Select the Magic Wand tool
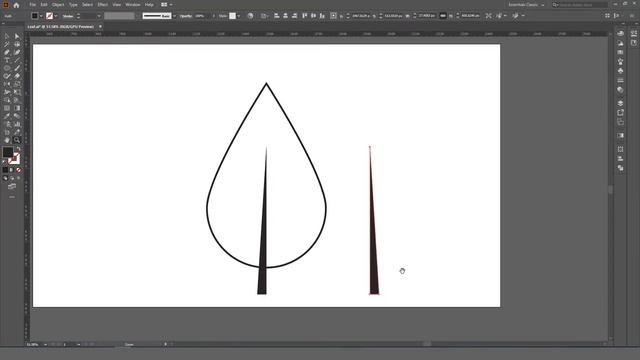 coord(7,44)
